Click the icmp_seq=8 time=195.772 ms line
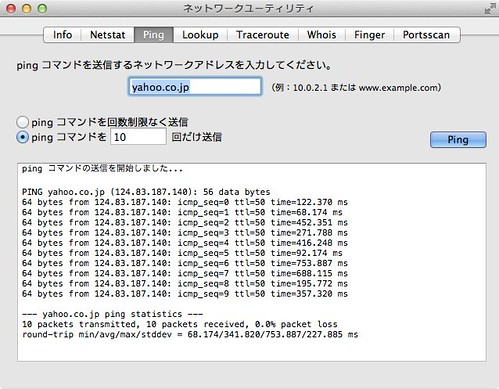The width and height of the screenshot is (499, 389). (x=185, y=284)
